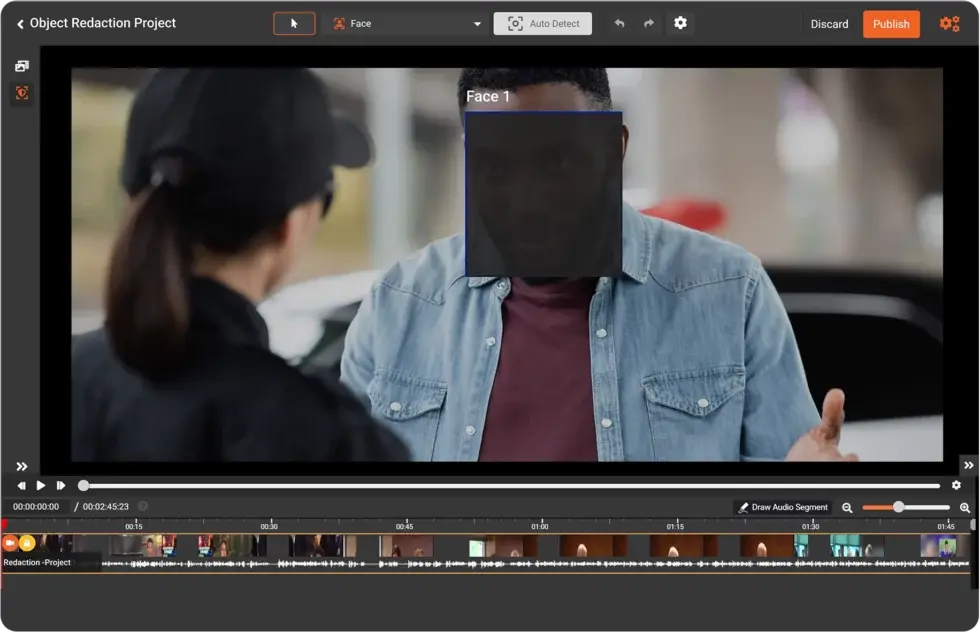This screenshot has height=632, width=980.
Task: Play the video
Action: 41,486
